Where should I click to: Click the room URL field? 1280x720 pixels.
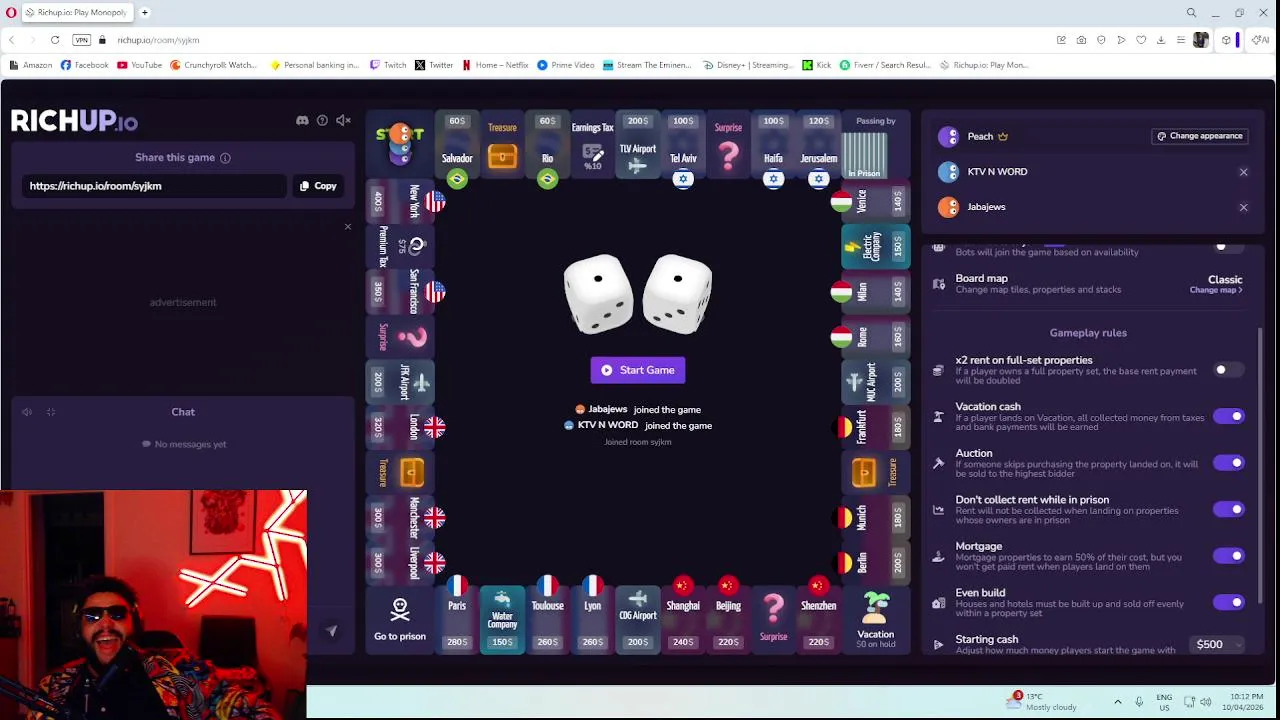click(153, 186)
